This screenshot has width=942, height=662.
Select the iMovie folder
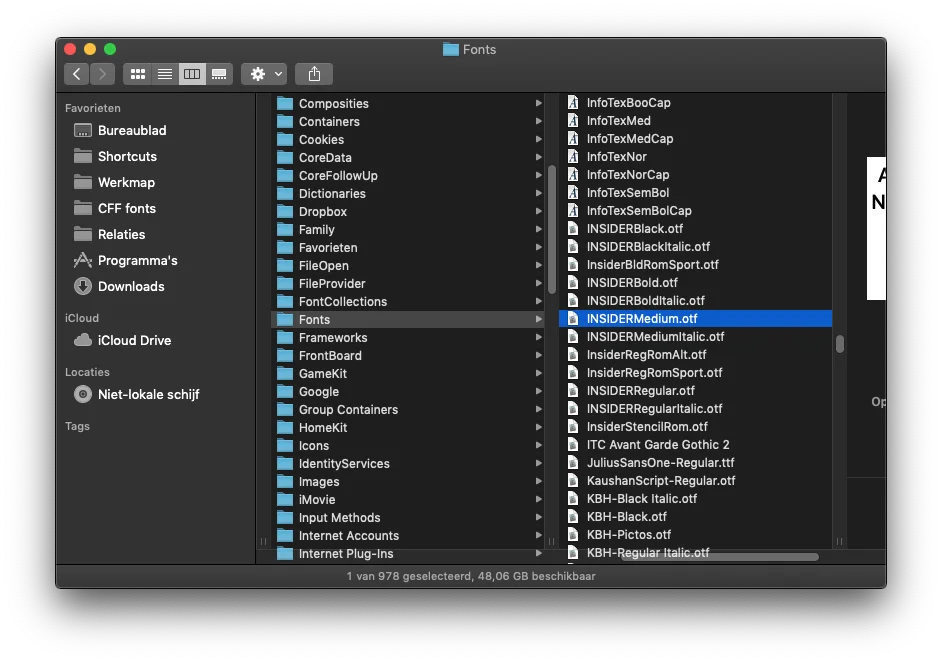coord(409,500)
